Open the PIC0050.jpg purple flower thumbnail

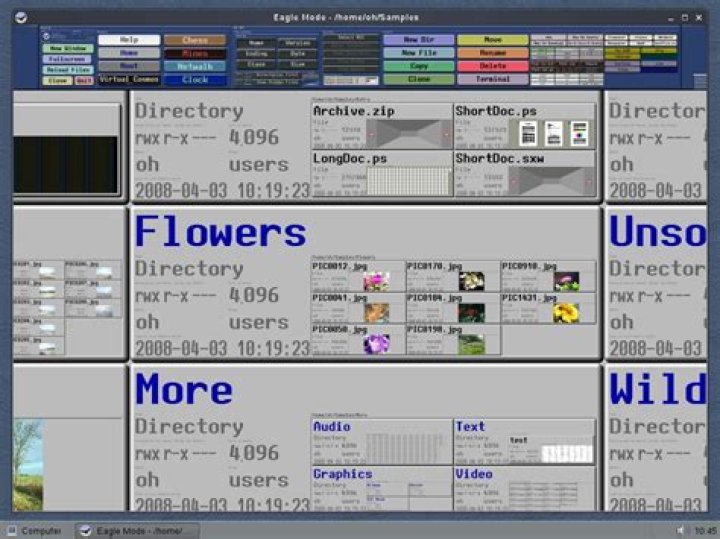coord(377,344)
